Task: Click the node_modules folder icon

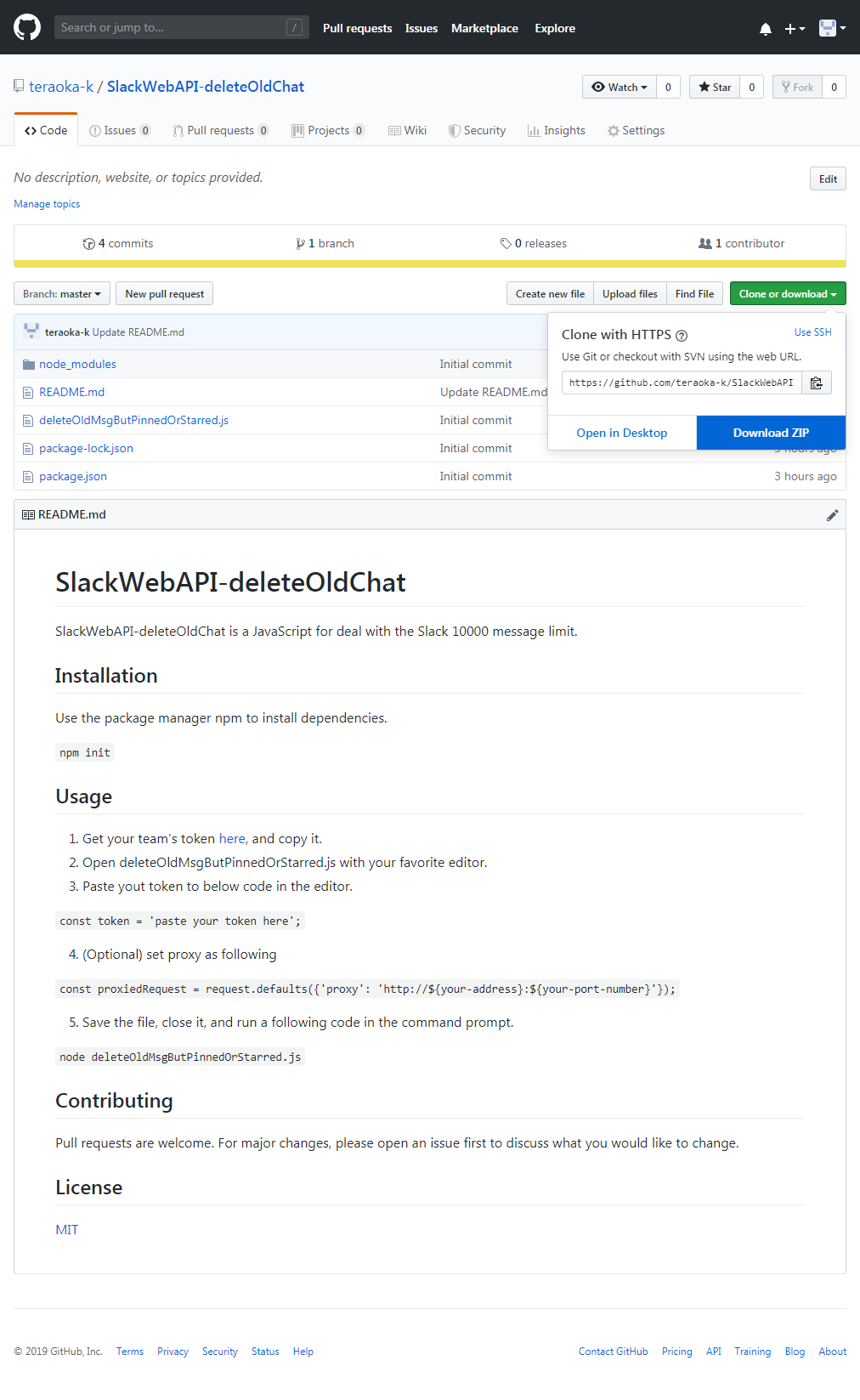Action: tap(28, 365)
